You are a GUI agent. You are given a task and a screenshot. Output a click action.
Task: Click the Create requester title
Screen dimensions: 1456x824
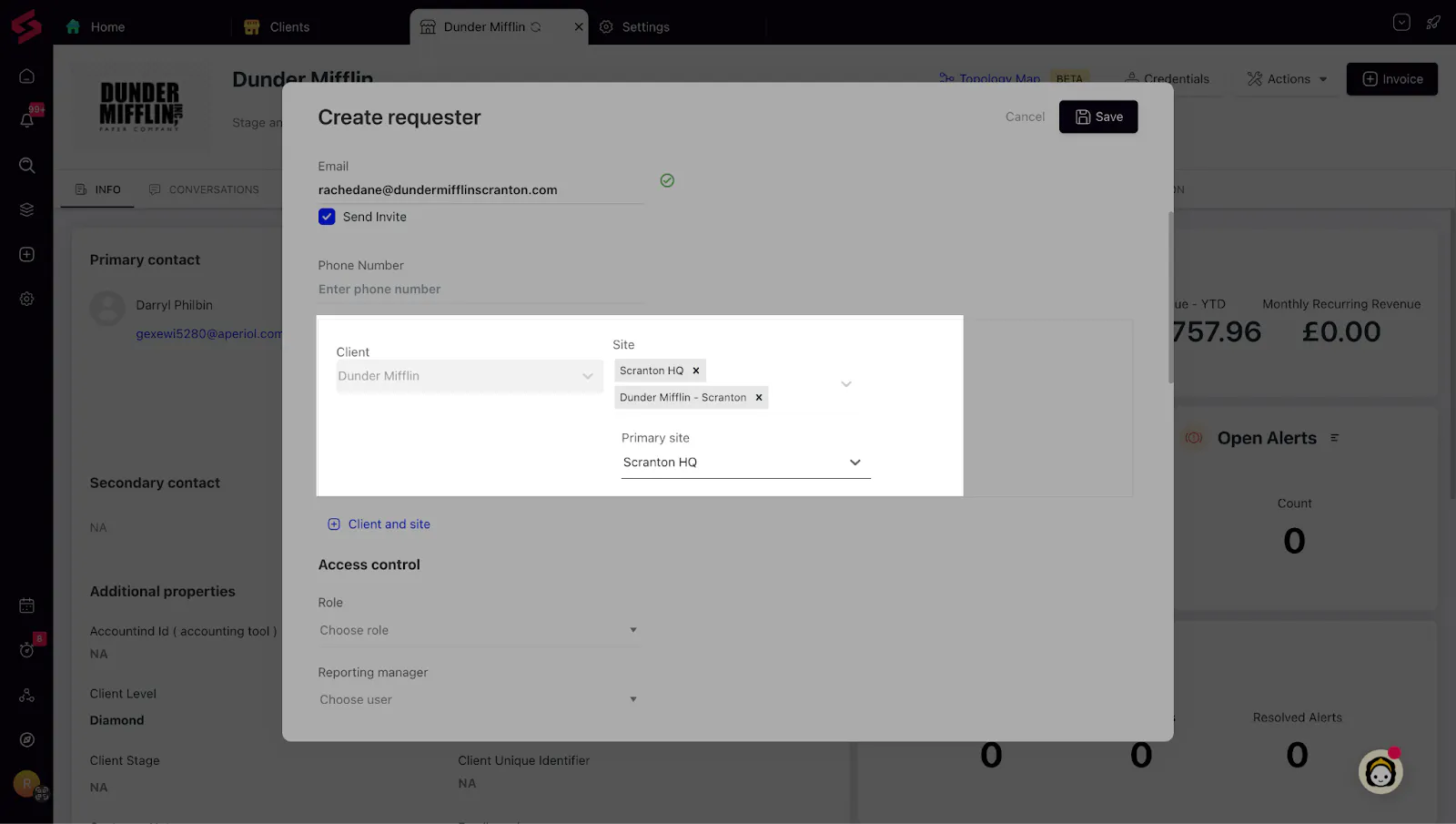click(x=399, y=117)
